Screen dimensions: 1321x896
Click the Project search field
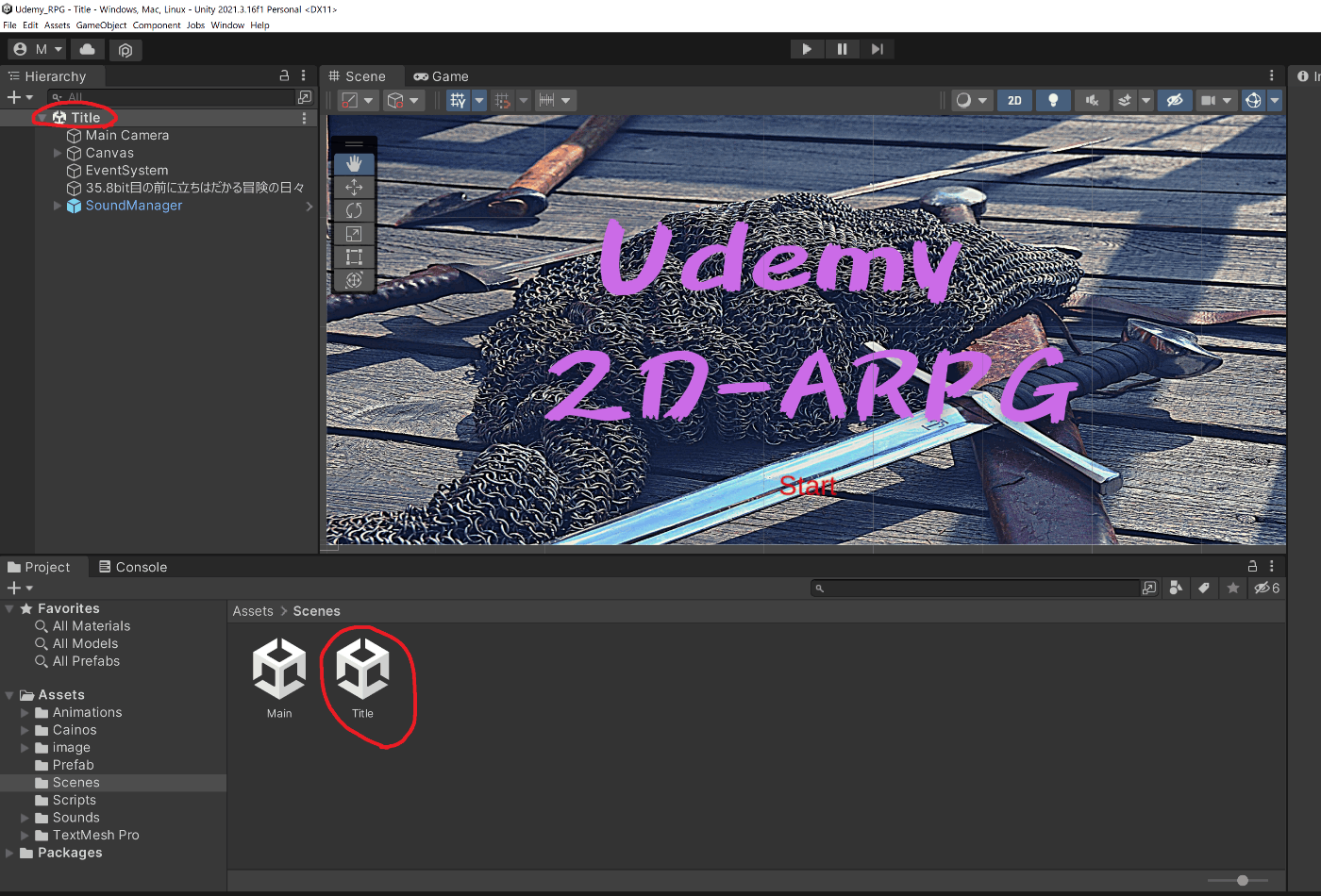coord(976,588)
